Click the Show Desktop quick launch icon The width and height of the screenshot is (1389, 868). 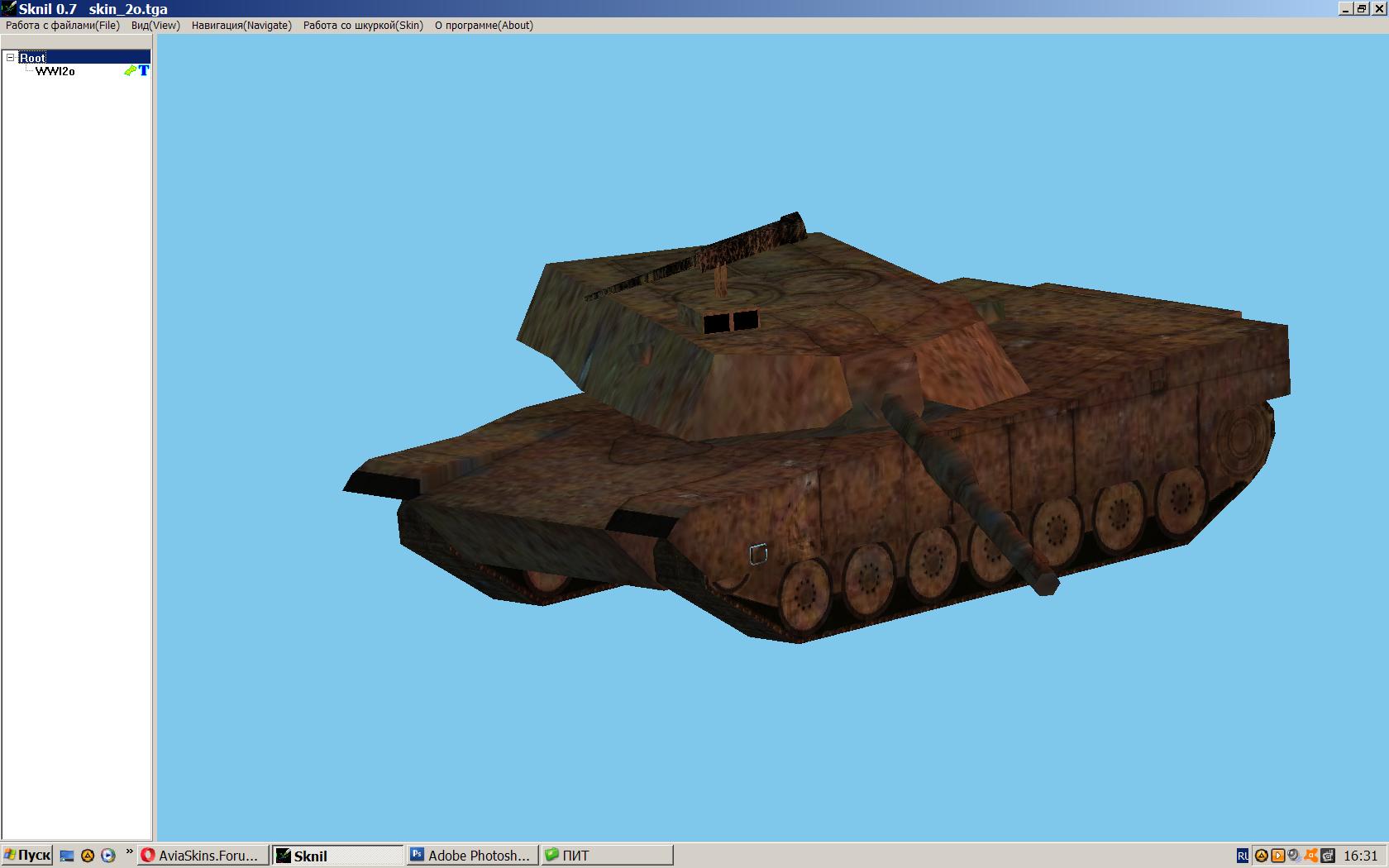click(67, 856)
